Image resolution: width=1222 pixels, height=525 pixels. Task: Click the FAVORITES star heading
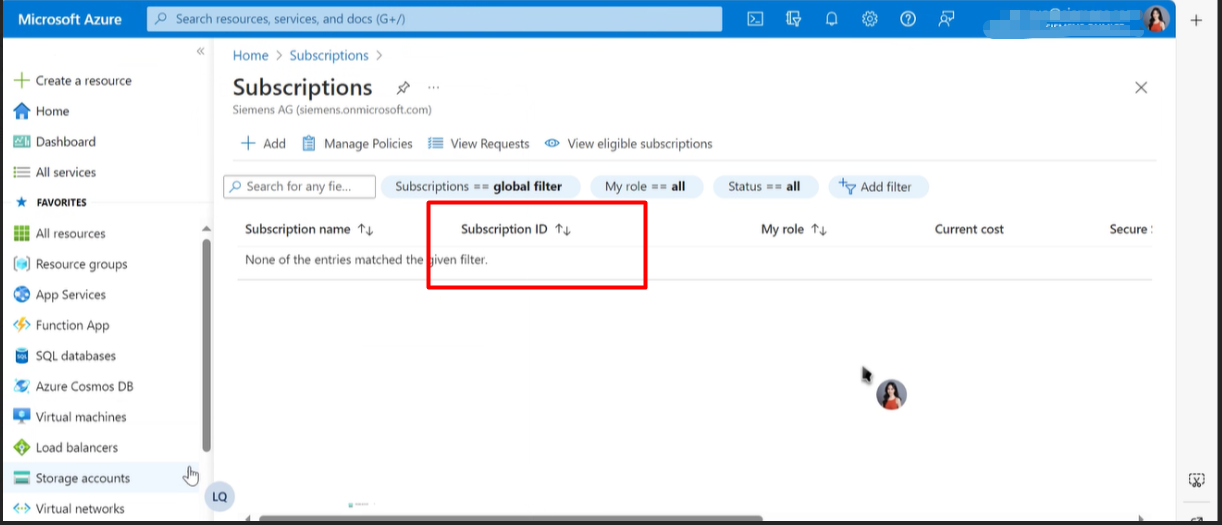click(51, 203)
